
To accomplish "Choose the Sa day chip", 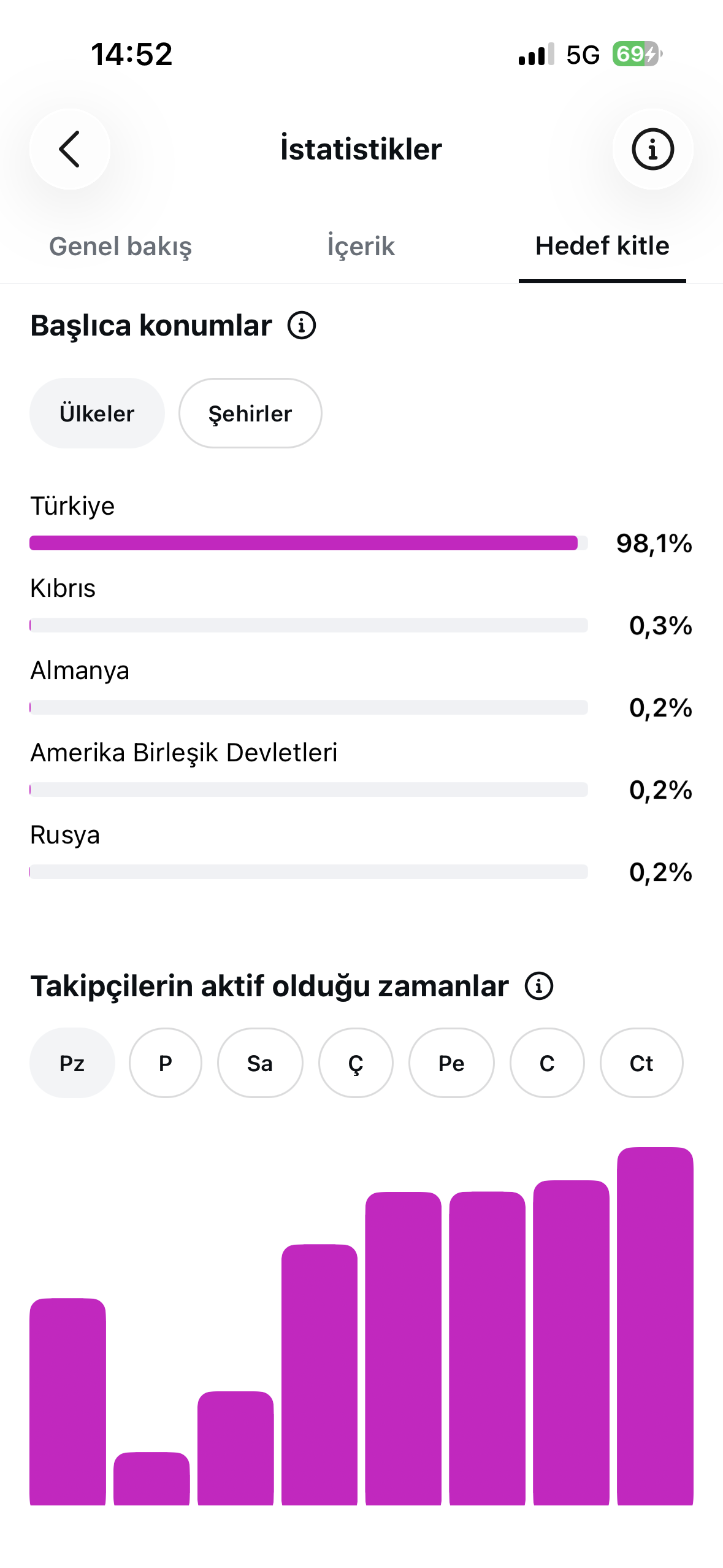I will point(260,1063).
